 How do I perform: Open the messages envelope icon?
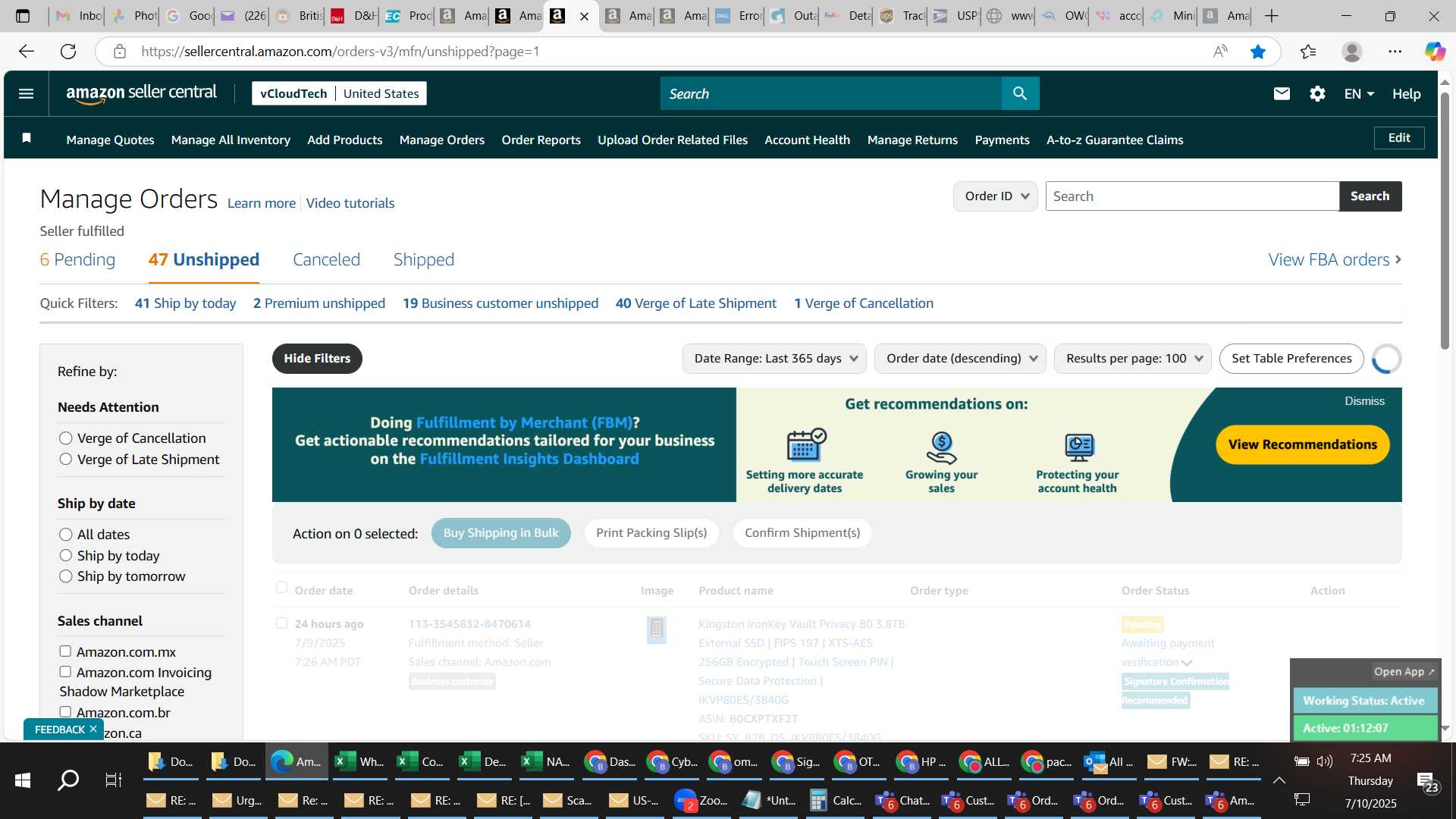(1282, 93)
